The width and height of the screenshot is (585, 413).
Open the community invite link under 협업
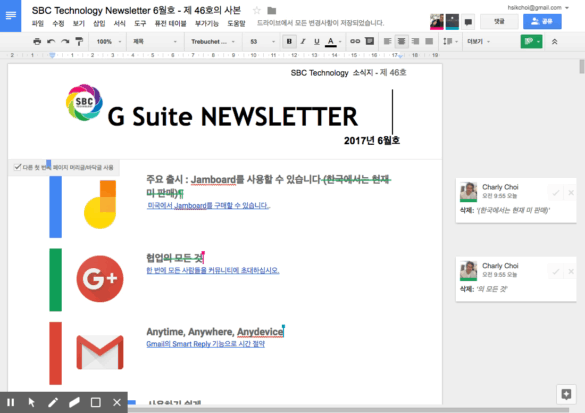213,270
